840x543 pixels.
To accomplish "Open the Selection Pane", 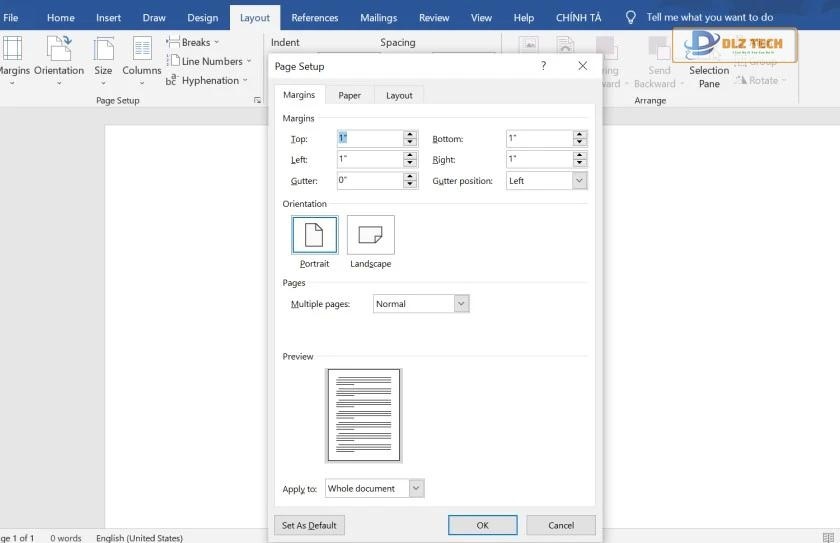I will [709, 76].
